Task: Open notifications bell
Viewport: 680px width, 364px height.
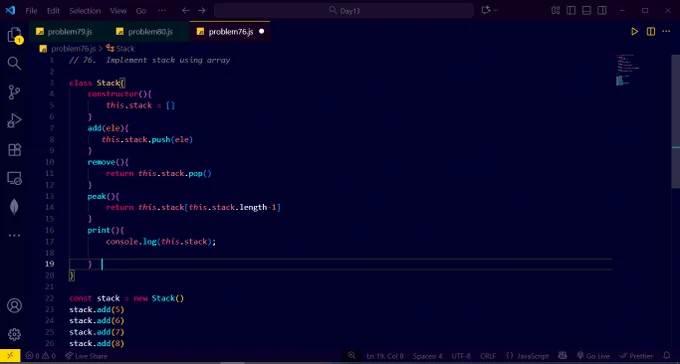Action: tap(667, 355)
